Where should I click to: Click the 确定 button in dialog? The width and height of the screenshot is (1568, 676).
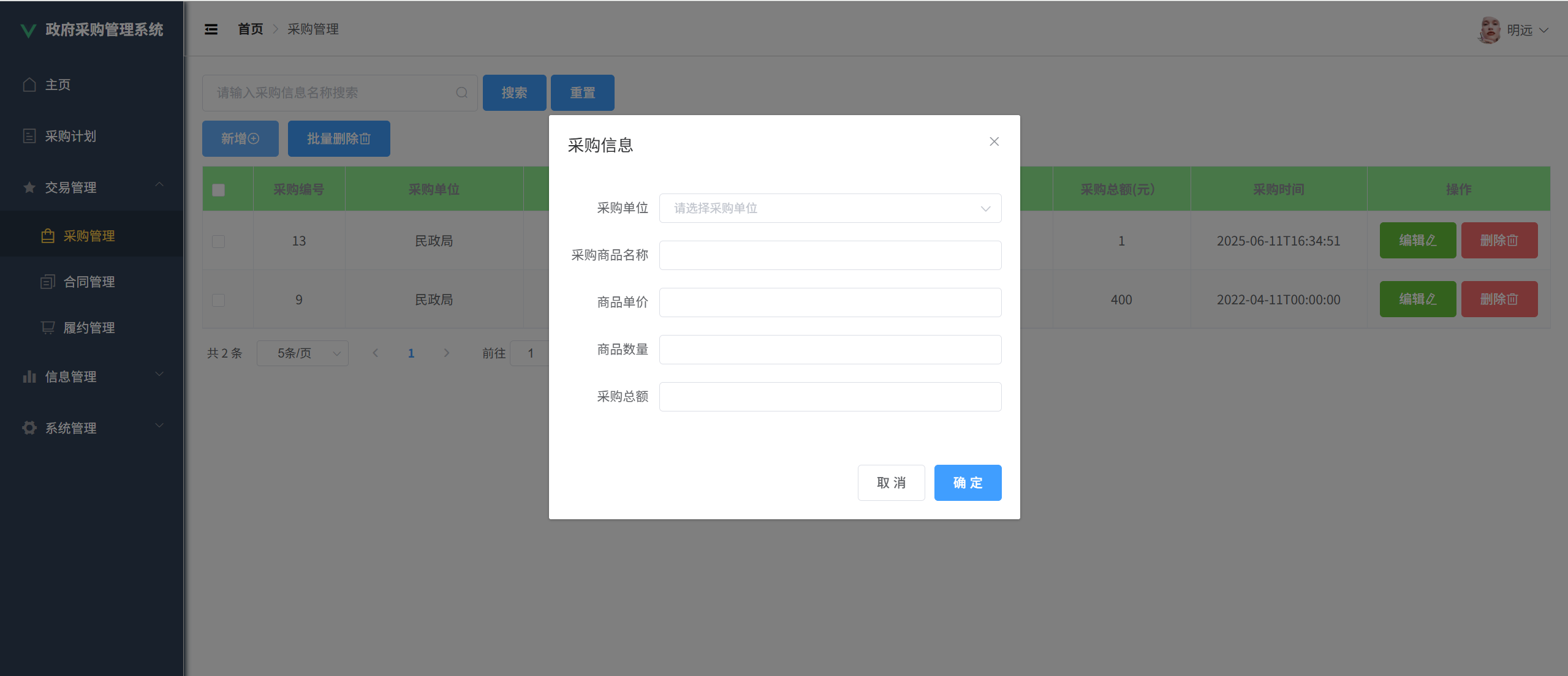[x=967, y=483]
